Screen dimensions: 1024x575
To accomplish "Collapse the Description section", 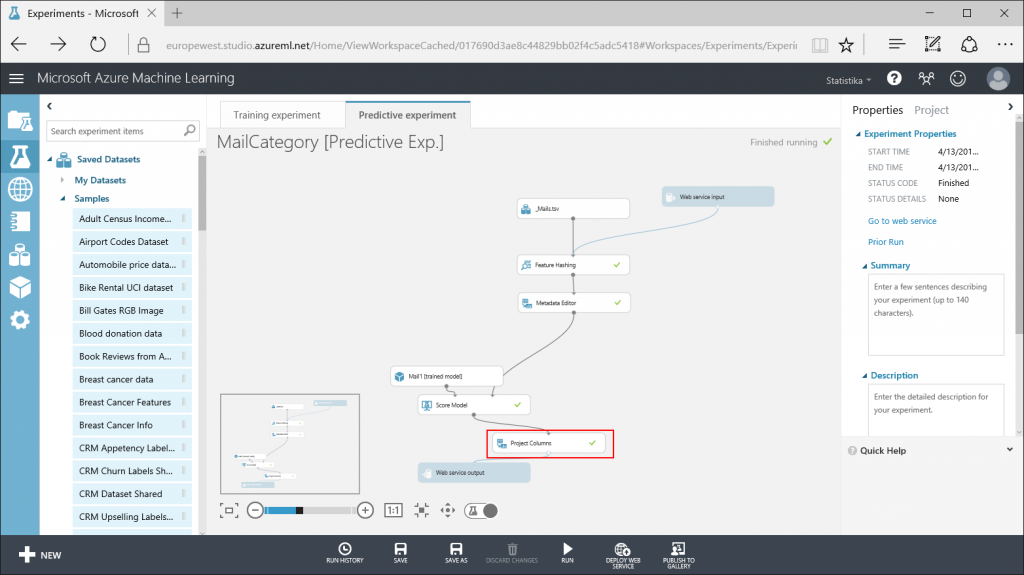I will pos(865,376).
